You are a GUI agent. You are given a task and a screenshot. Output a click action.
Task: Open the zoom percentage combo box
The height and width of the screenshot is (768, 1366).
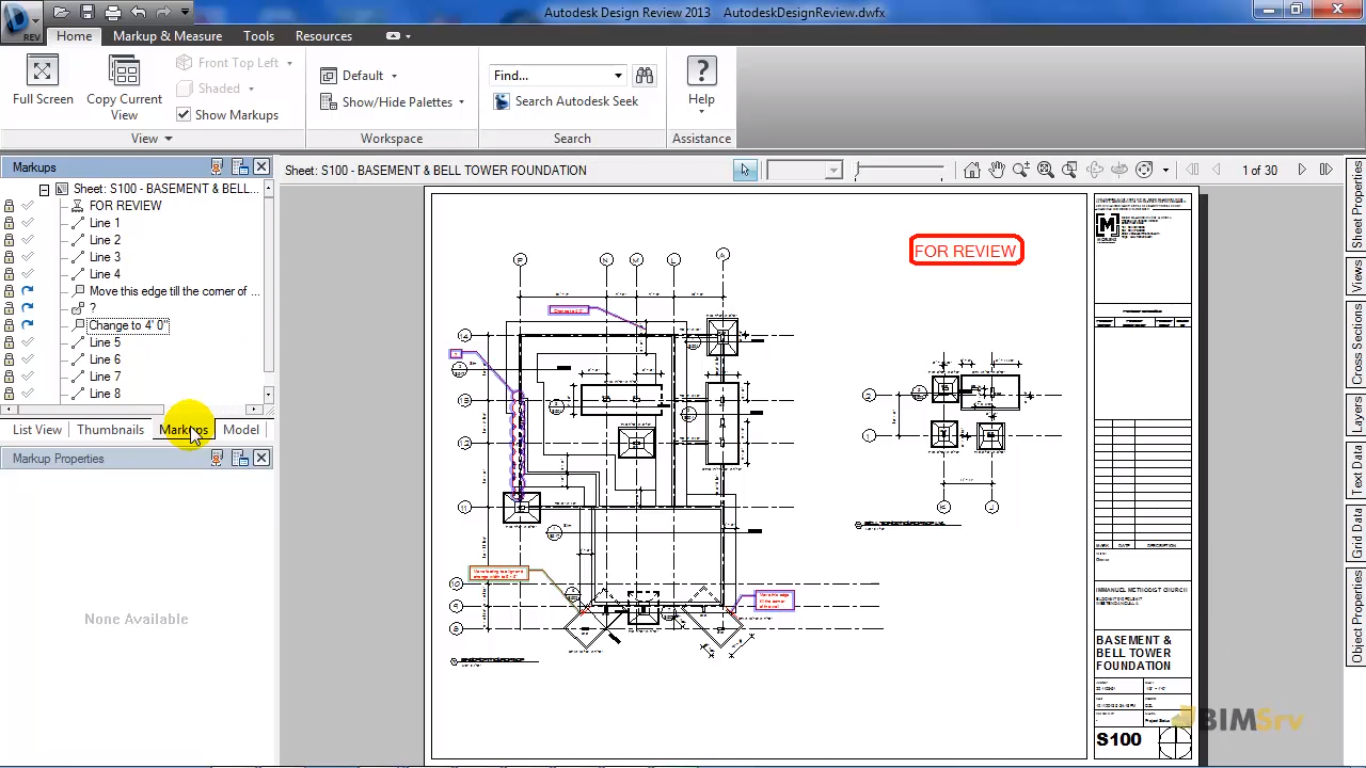pyautogui.click(x=806, y=170)
